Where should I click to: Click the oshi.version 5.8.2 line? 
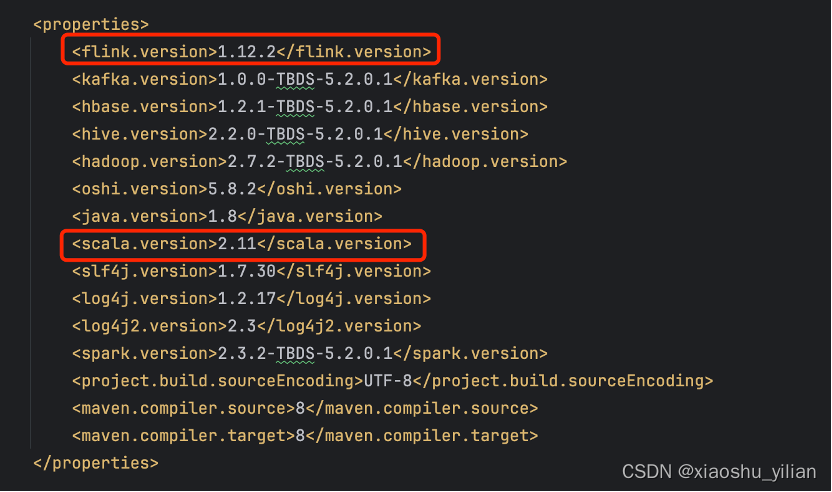[237, 189]
